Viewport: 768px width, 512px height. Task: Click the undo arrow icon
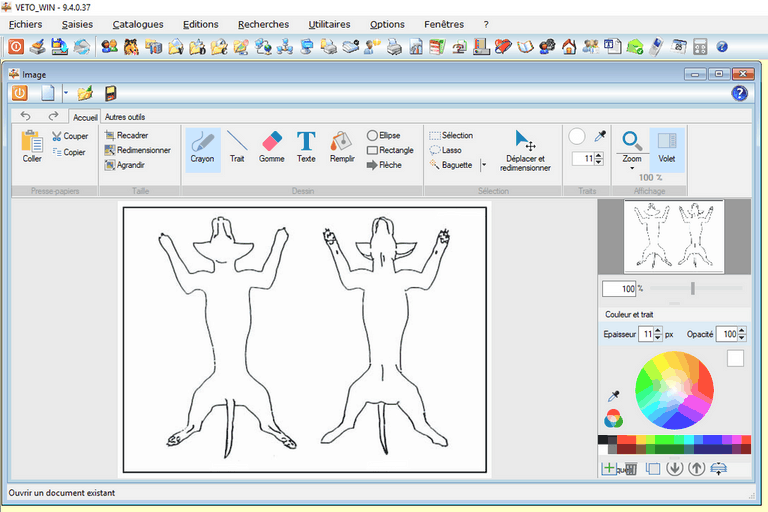coord(26,116)
